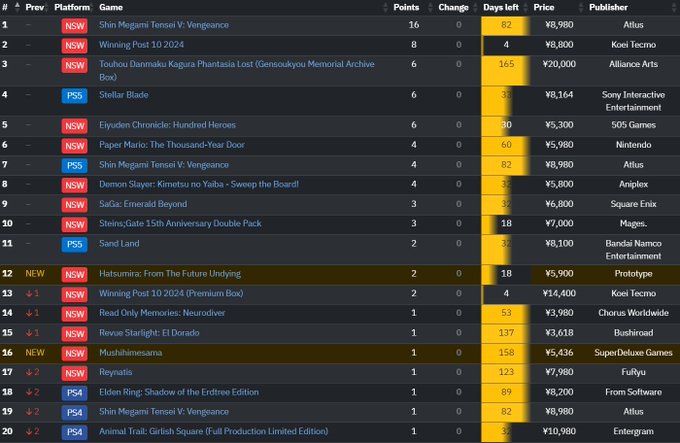Image resolution: width=680 pixels, height=443 pixels.
Task: Open the Sand Land game link
Action: (119, 243)
